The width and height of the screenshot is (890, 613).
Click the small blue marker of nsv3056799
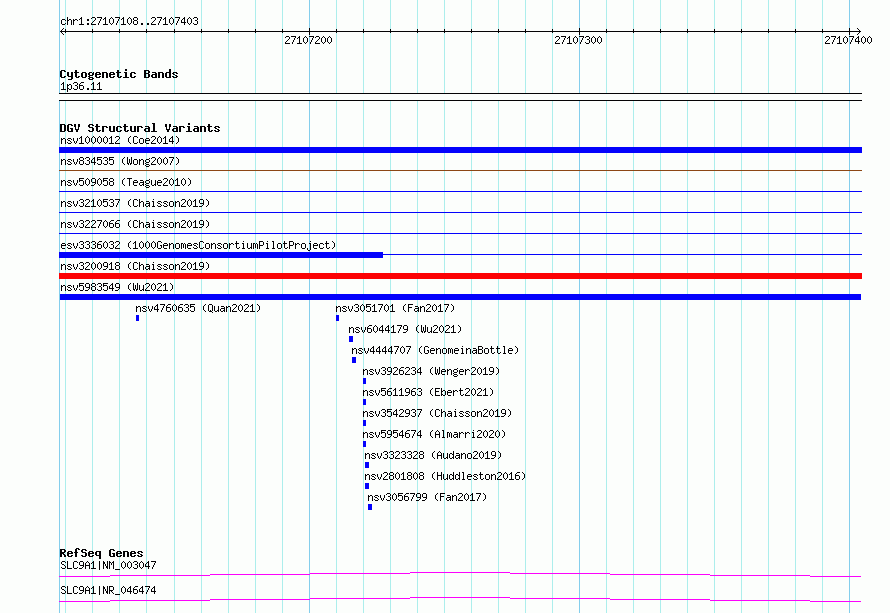pos(370,507)
